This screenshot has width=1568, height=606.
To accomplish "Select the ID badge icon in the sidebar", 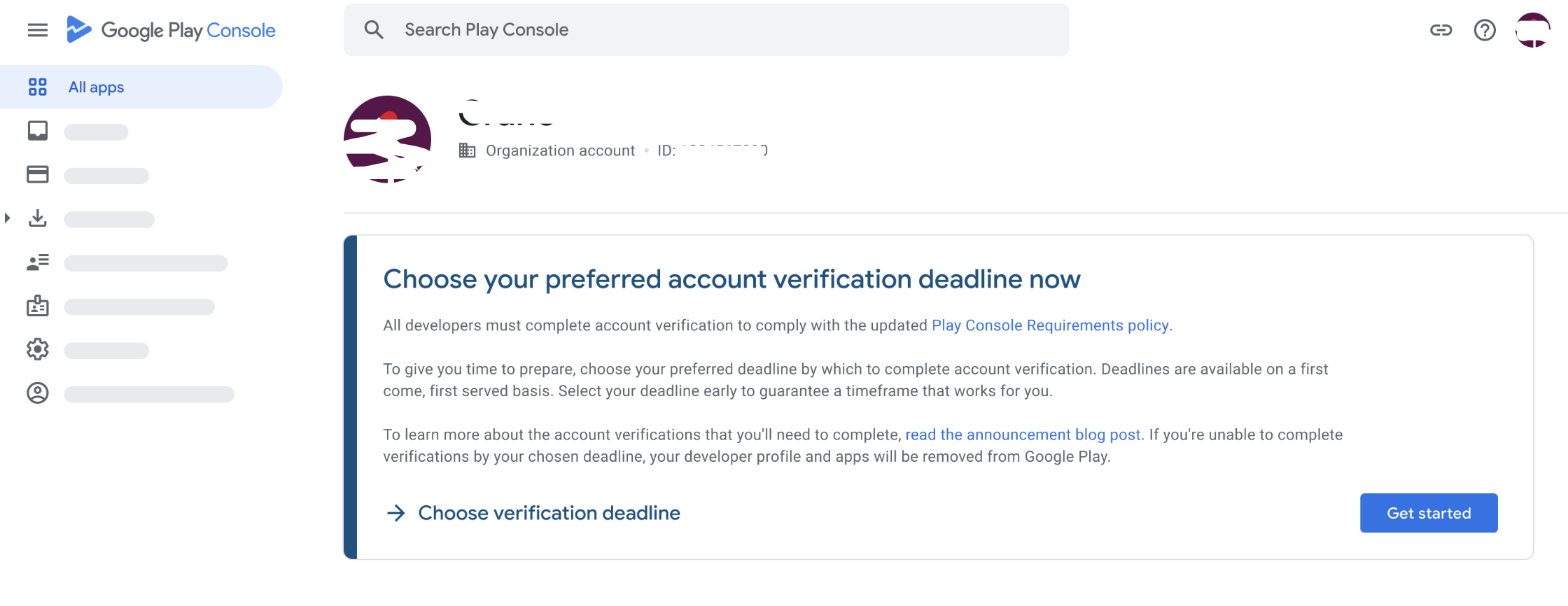I will pyautogui.click(x=38, y=306).
